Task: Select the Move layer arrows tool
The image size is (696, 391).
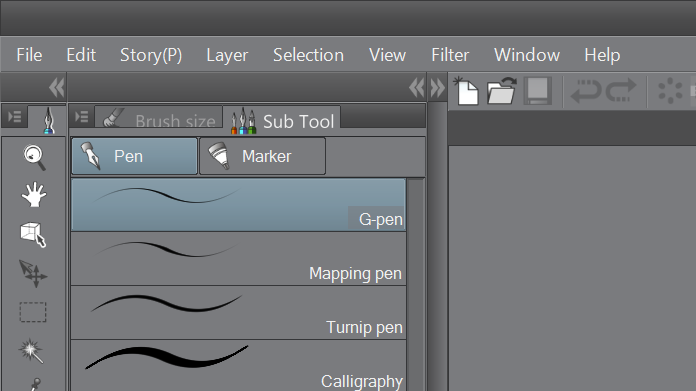Action: 33,274
